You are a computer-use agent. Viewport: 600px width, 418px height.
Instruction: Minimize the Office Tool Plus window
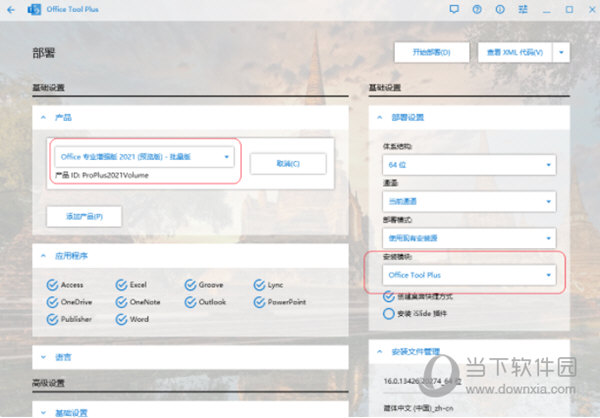point(546,10)
